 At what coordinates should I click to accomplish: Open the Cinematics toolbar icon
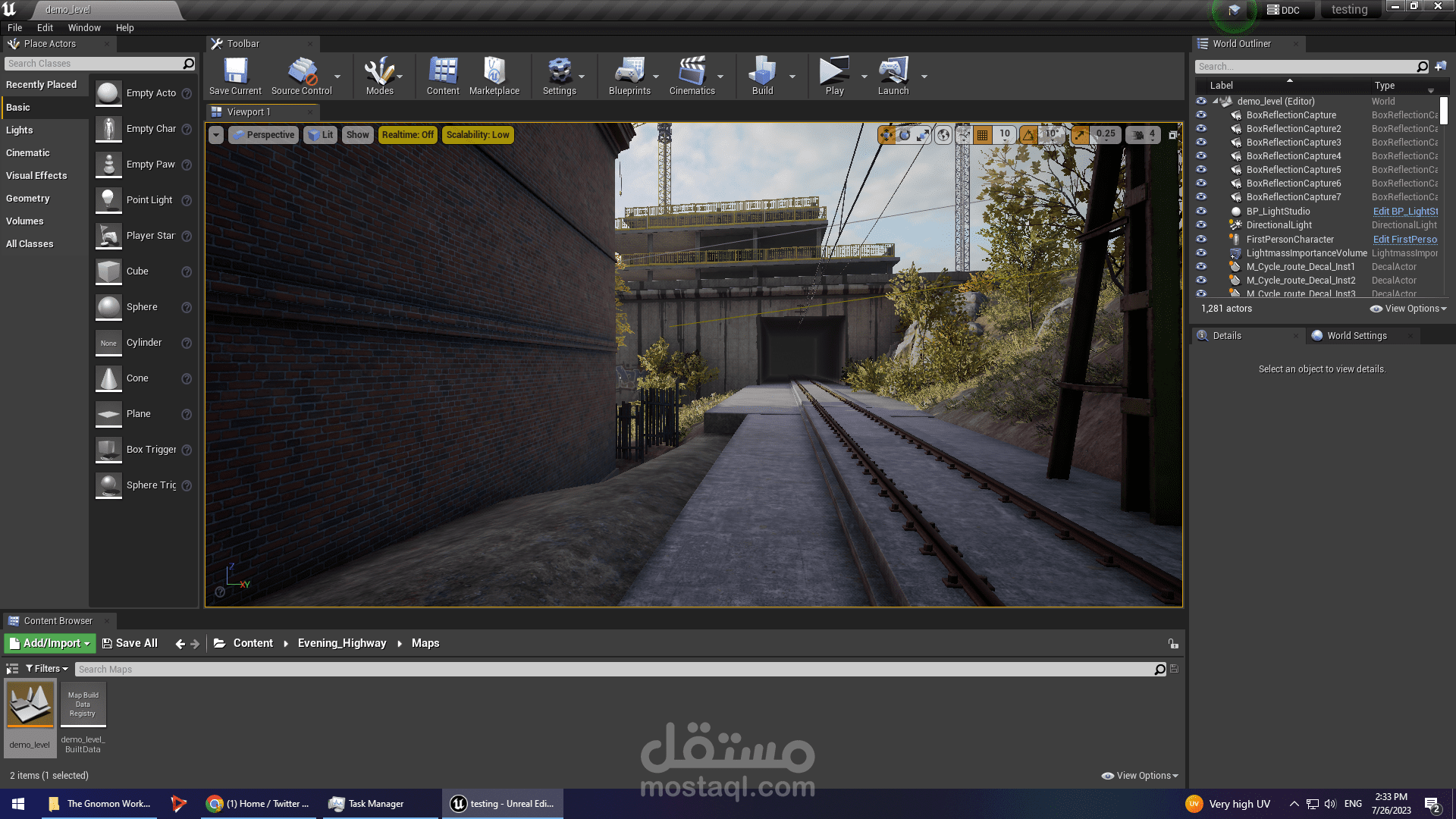(692, 75)
